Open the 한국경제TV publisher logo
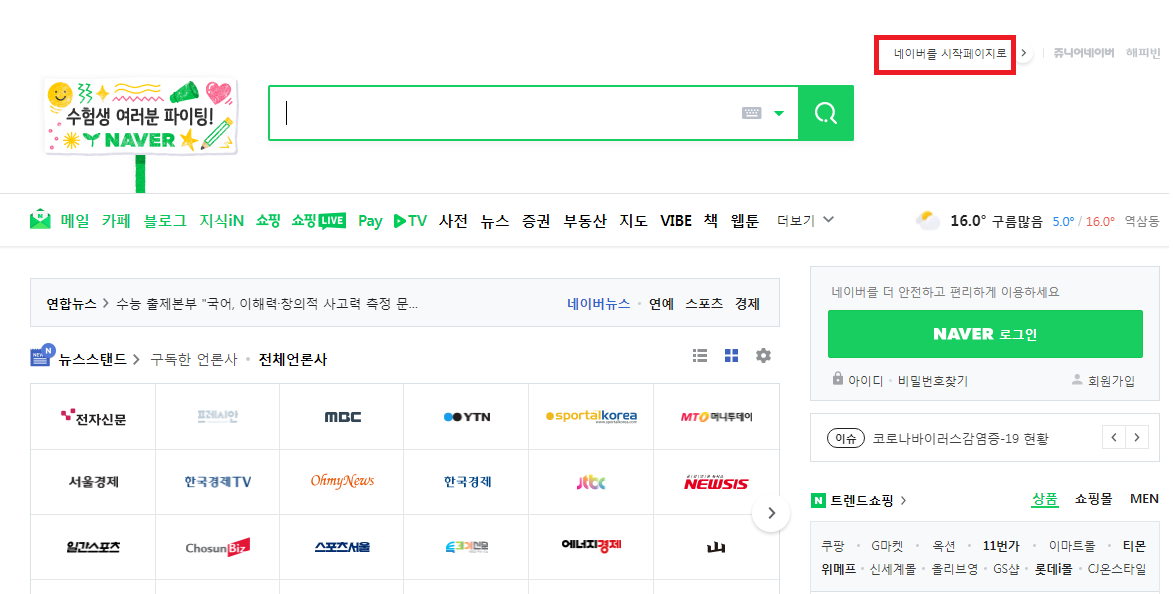Screen dimensions: 1173x594 tap(218, 482)
